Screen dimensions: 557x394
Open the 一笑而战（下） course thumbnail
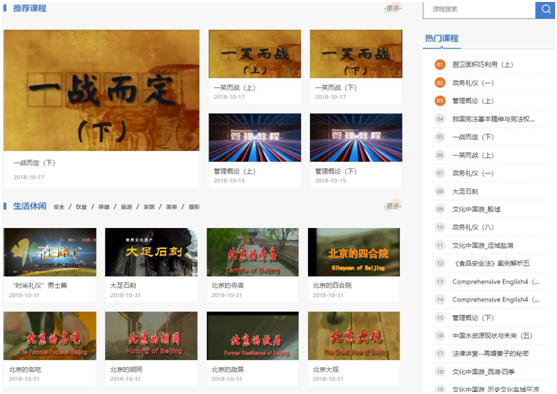pos(356,54)
